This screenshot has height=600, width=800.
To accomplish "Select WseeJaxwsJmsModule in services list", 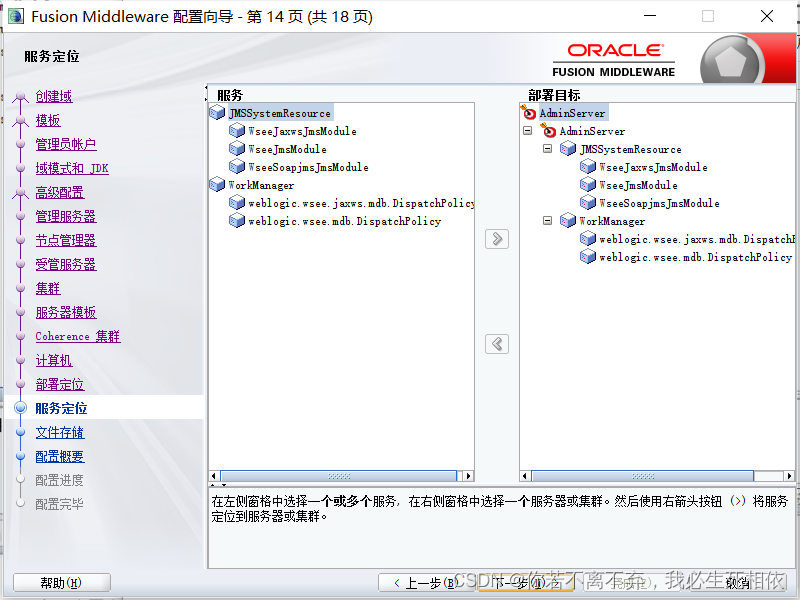I will point(303,131).
